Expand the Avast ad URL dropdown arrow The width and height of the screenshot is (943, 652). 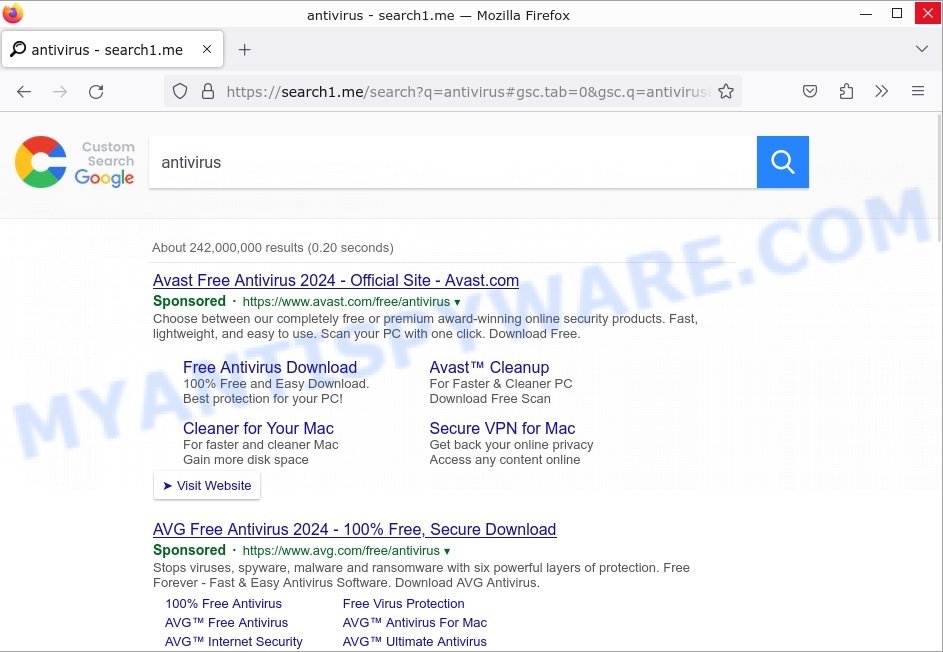[457, 302]
